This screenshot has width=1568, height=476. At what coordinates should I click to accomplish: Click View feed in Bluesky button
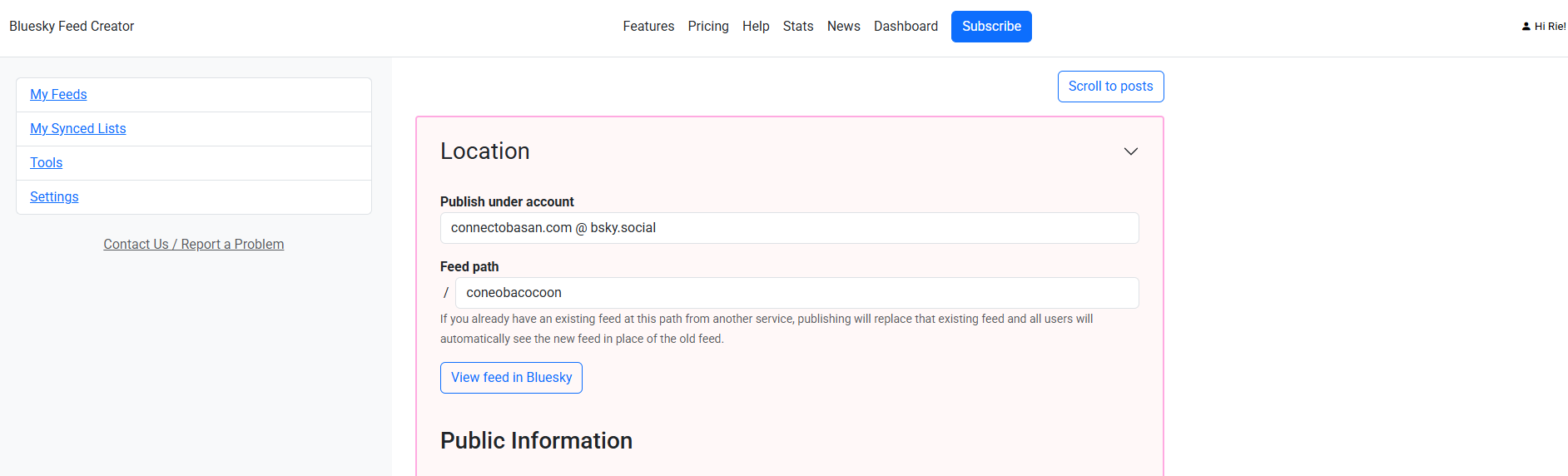(511, 378)
